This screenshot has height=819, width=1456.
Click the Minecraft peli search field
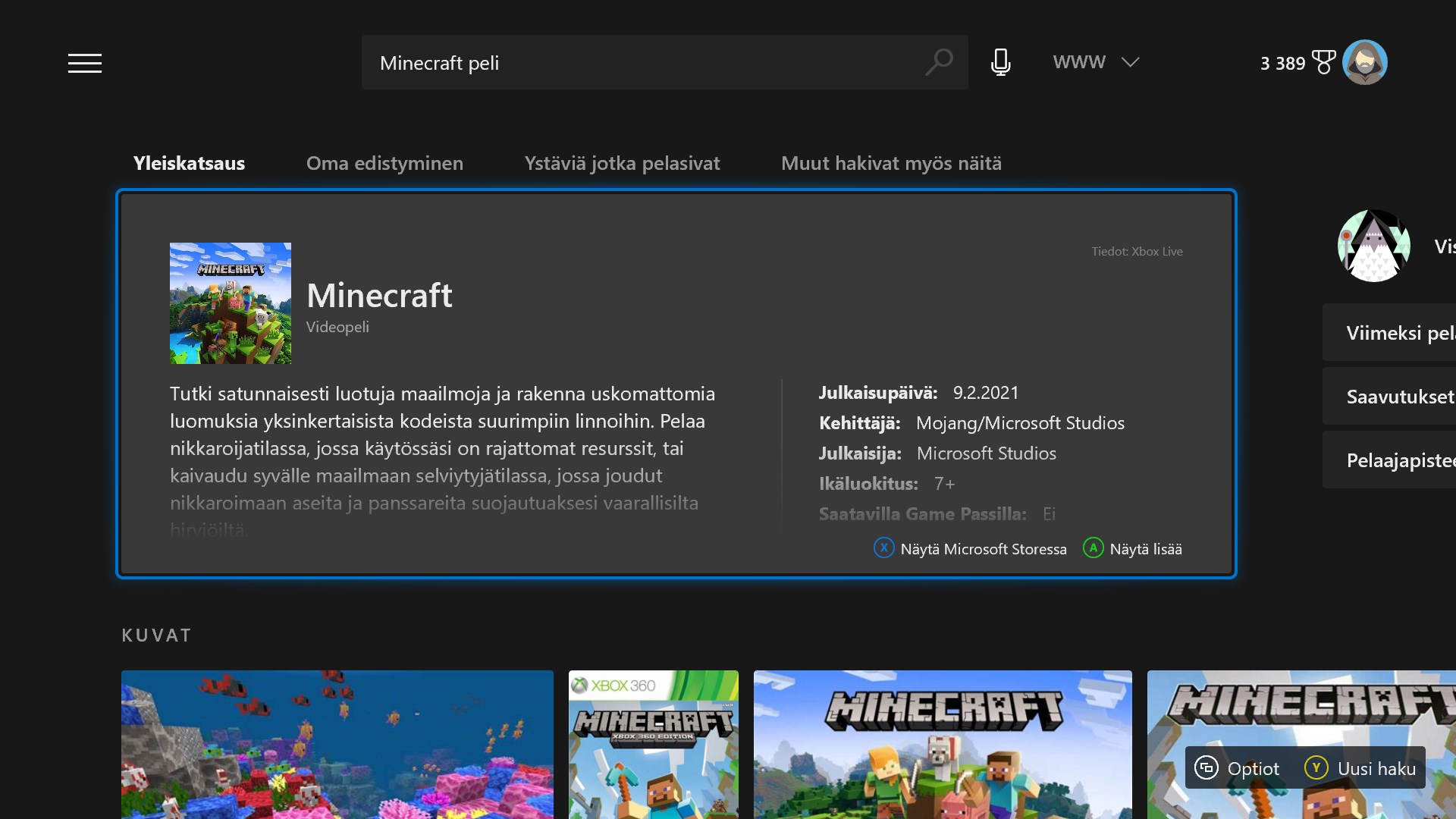tap(637, 63)
